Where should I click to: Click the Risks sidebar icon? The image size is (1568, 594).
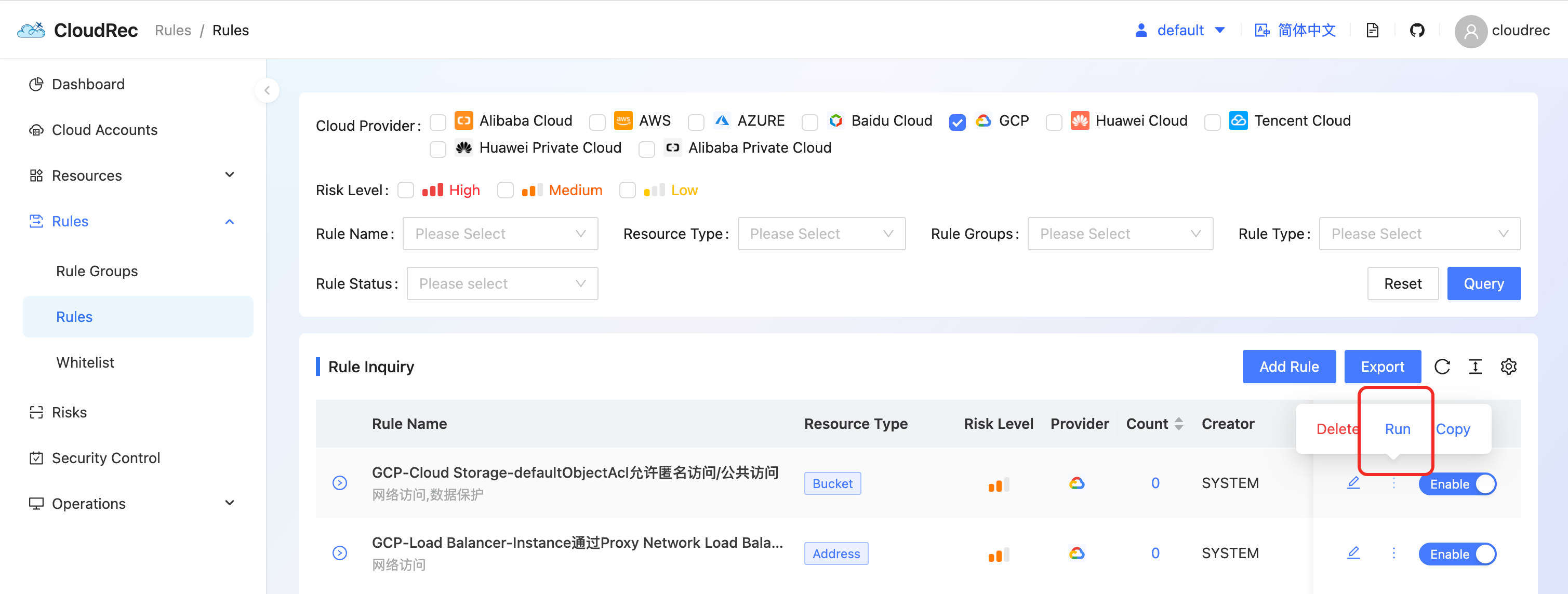coord(36,412)
